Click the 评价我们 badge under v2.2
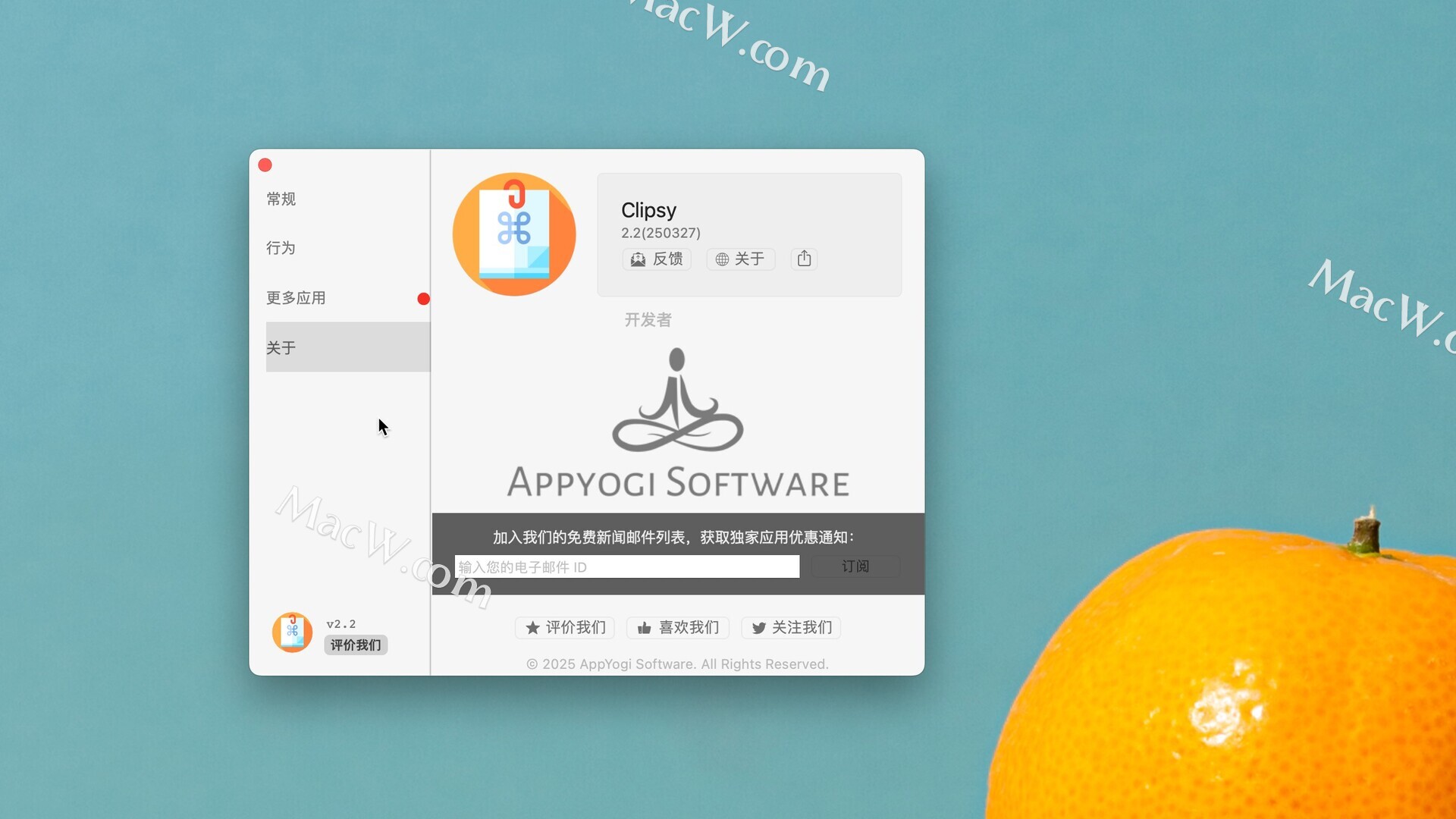The height and width of the screenshot is (819, 1456). tap(356, 645)
